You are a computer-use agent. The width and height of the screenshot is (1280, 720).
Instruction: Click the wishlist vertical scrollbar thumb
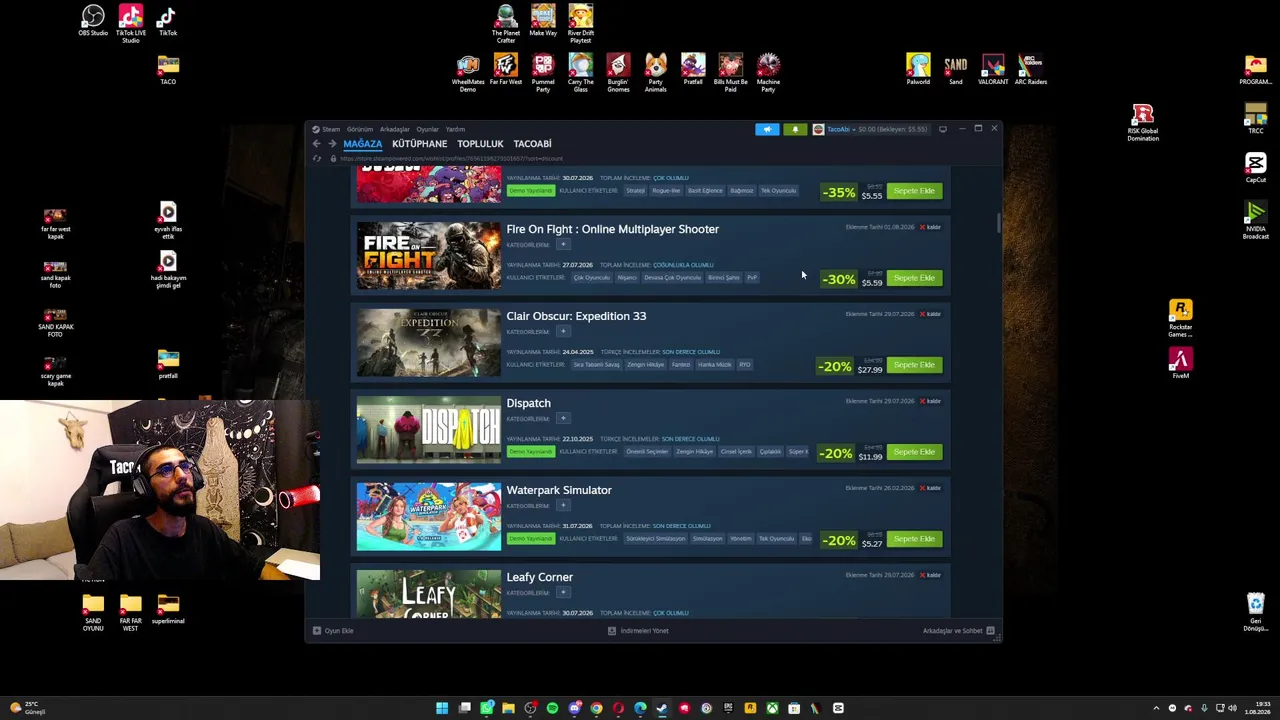pyautogui.click(x=998, y=224)
